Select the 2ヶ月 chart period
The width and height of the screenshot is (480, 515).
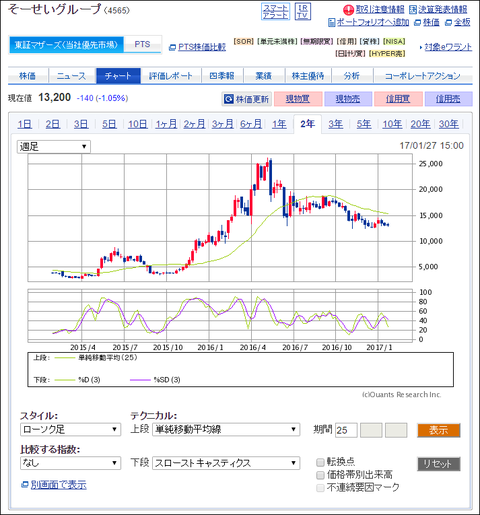click(194, 124)
